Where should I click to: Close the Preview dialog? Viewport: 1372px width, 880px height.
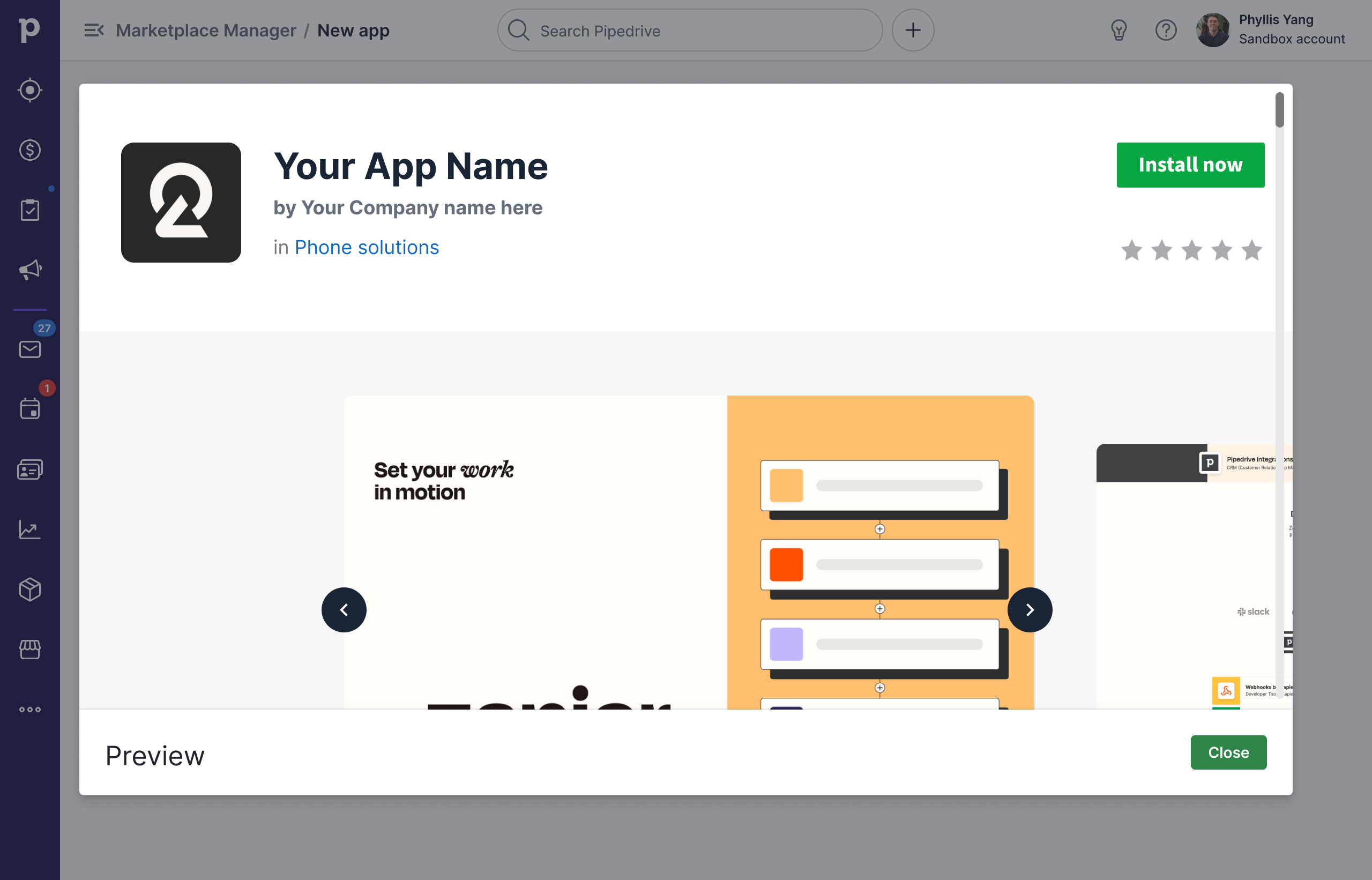point(1228,752)
